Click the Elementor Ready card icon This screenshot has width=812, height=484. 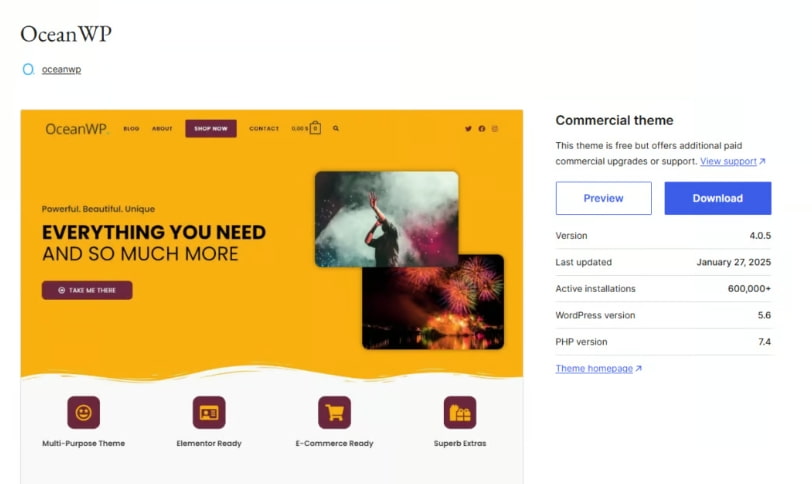click(x=209, y=413)
